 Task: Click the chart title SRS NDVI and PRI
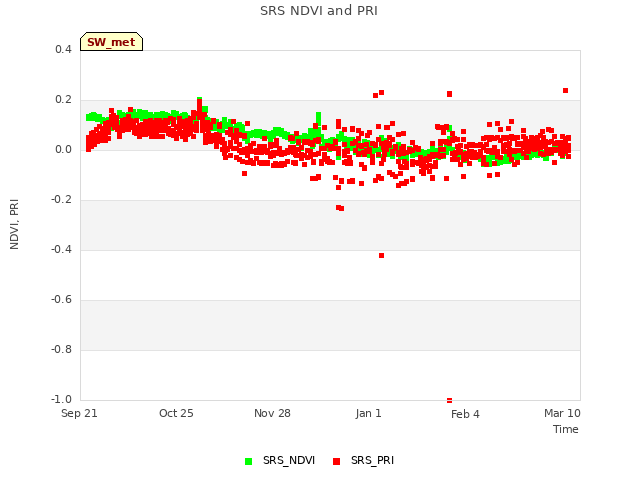(319, 10)
